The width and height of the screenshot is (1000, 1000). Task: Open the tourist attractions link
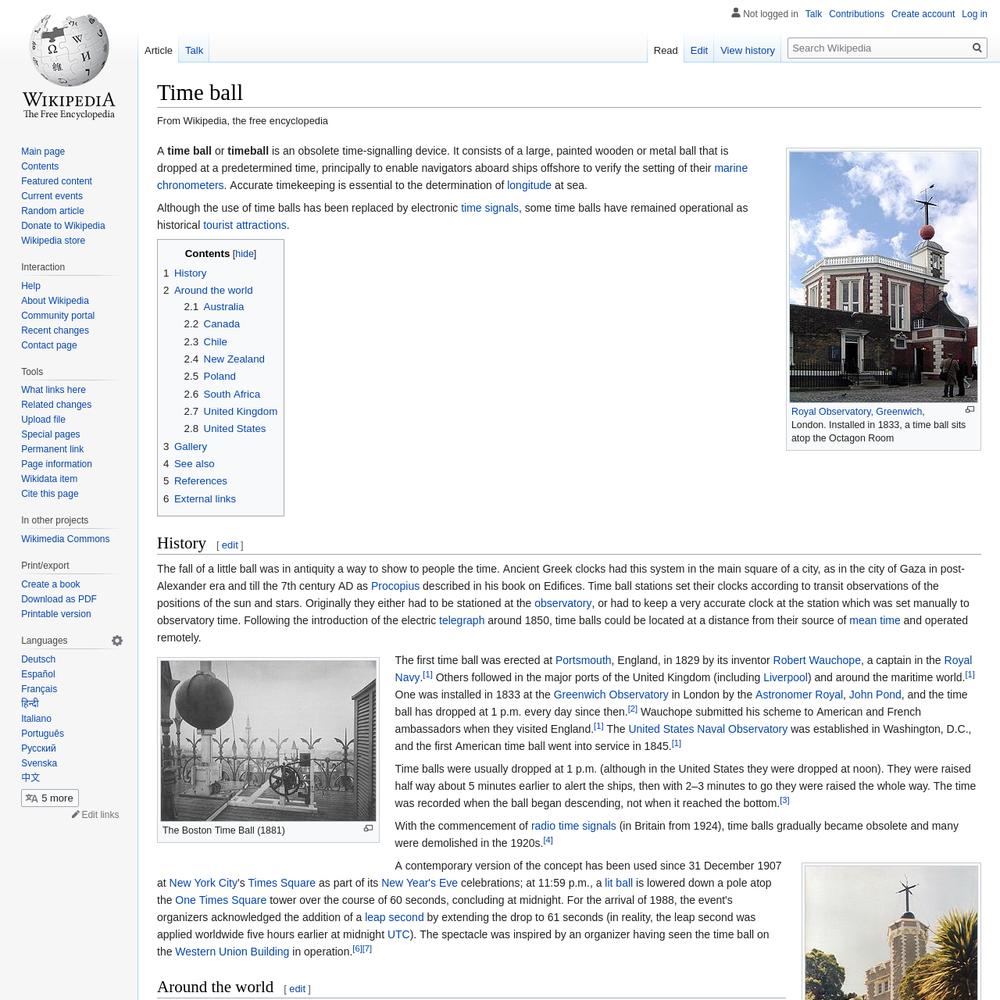tap(244, 225)
